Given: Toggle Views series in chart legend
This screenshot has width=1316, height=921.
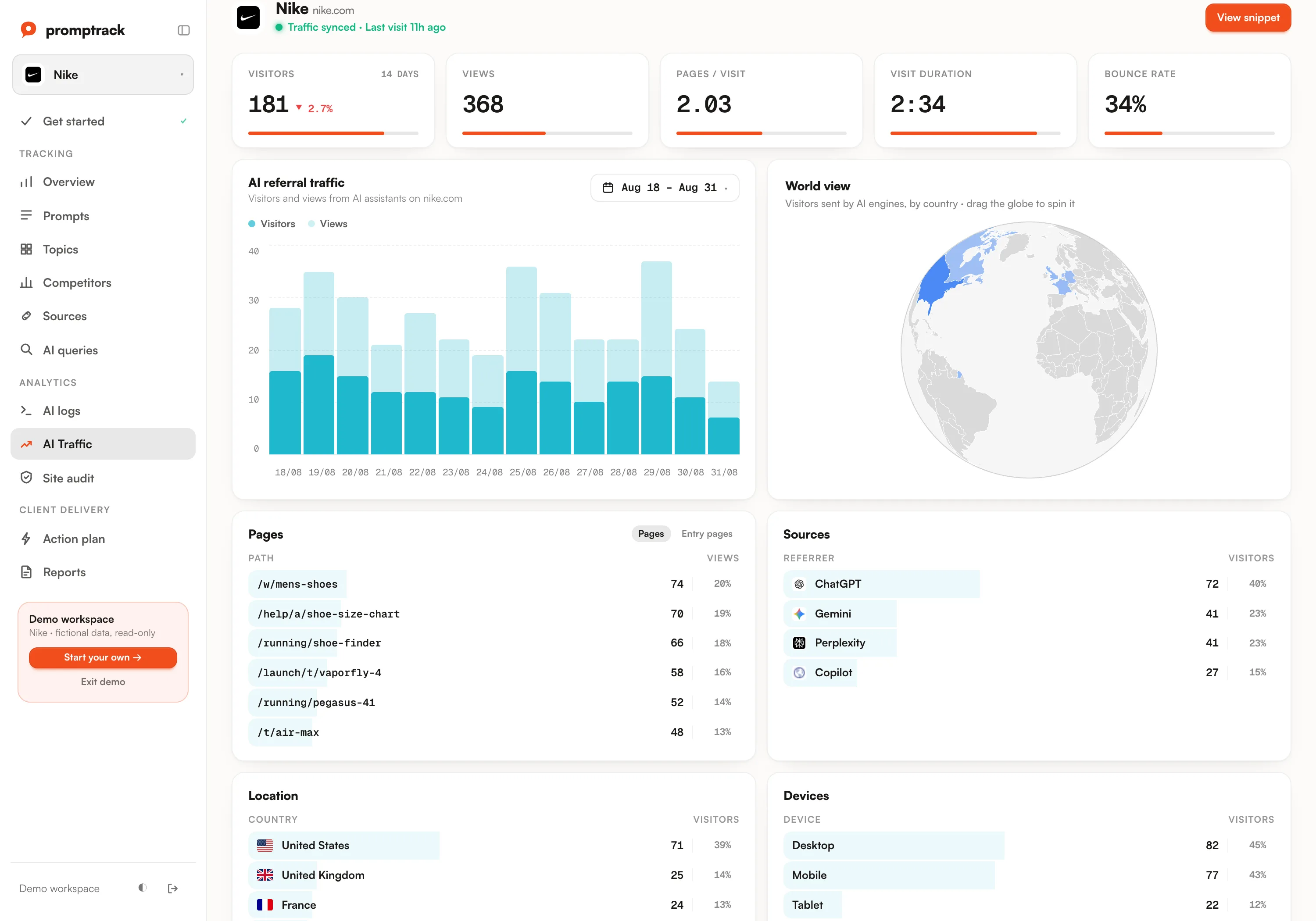Looking at the screenshot, I should pyautogui.click(x=327, y=224).
